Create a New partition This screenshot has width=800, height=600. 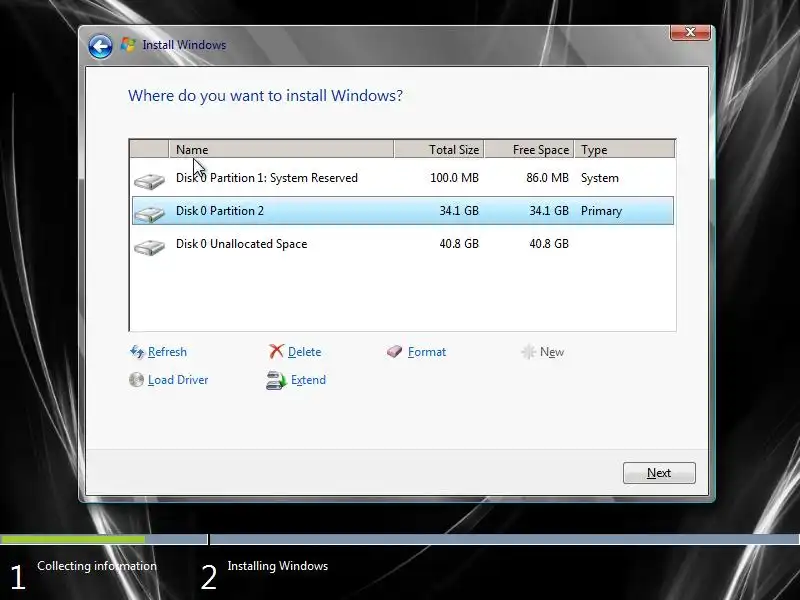[552, 352]
